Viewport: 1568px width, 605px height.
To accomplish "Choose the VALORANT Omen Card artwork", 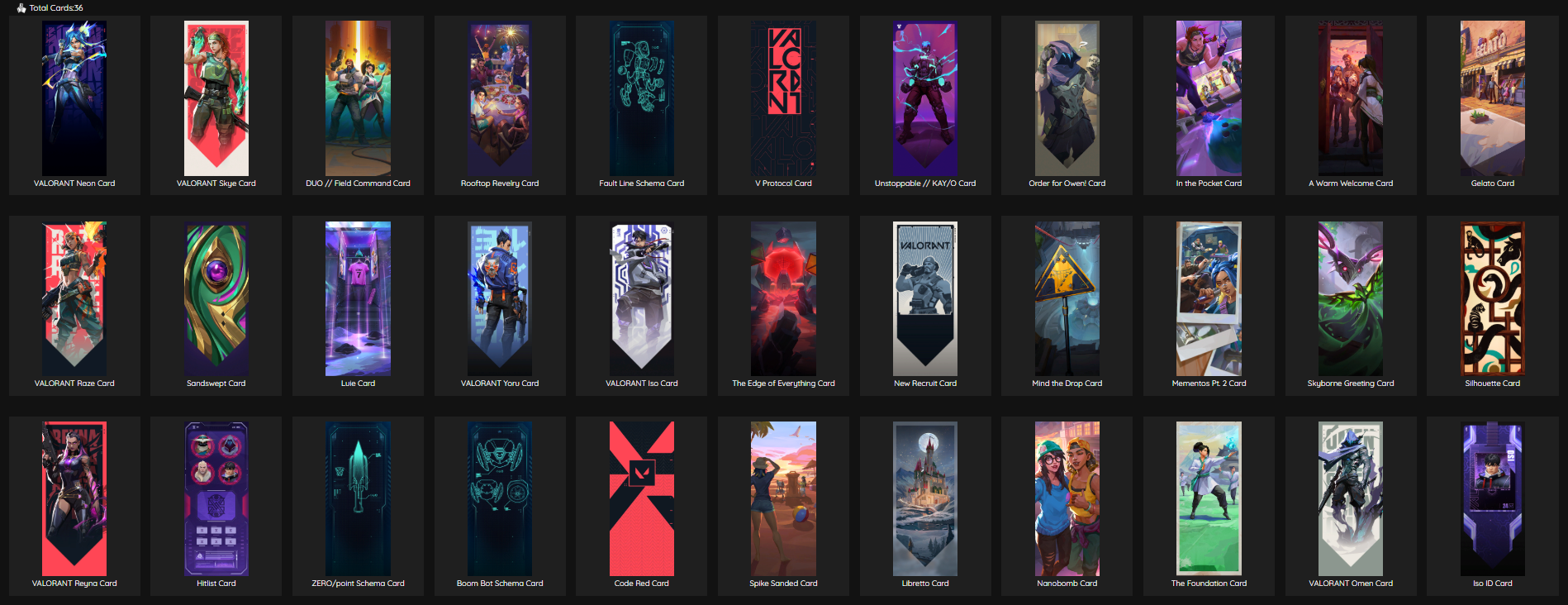I will [x=1351, y=498].
